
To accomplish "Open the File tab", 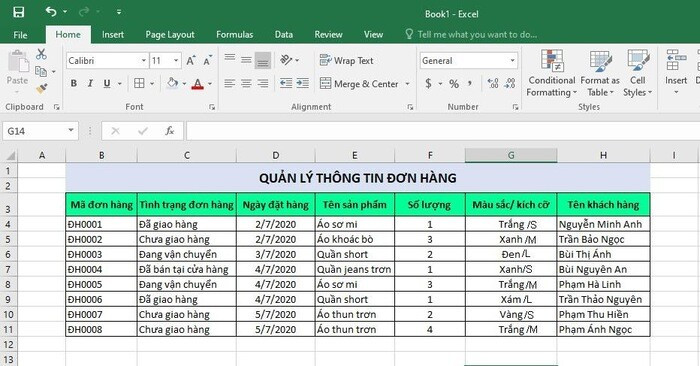I will [21, 35].
